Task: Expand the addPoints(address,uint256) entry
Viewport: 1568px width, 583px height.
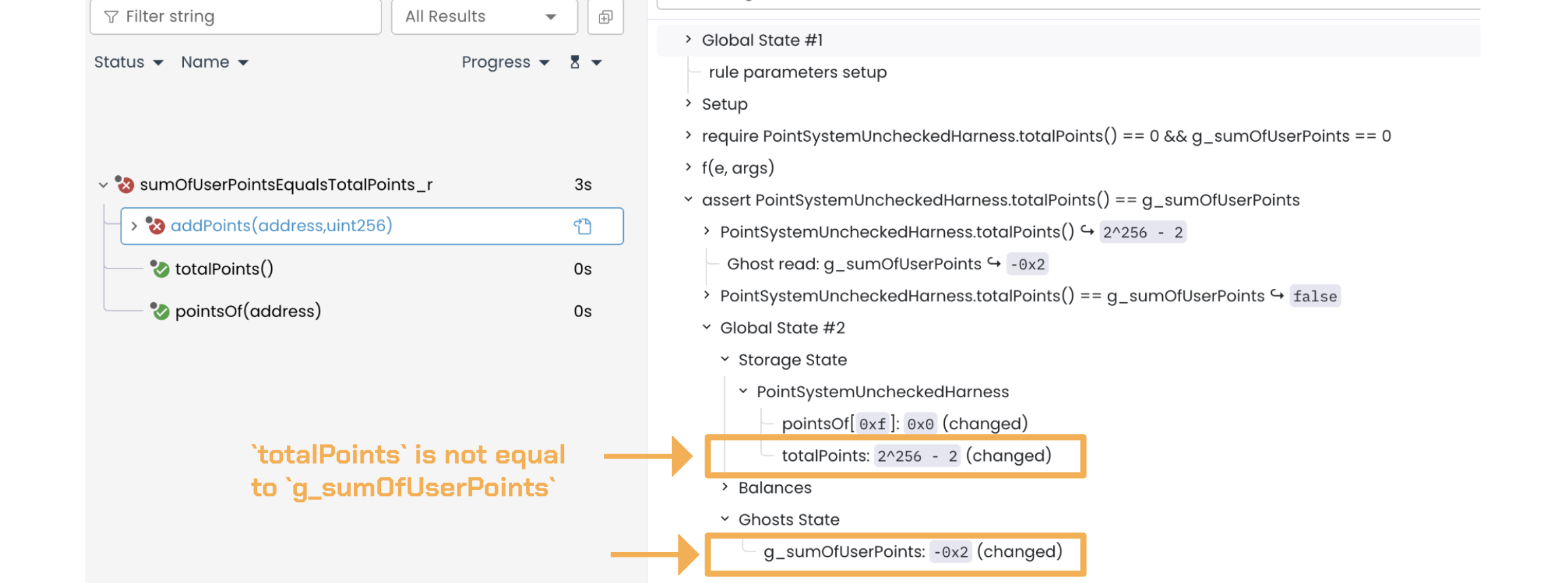Action: [x=134, y=226]
